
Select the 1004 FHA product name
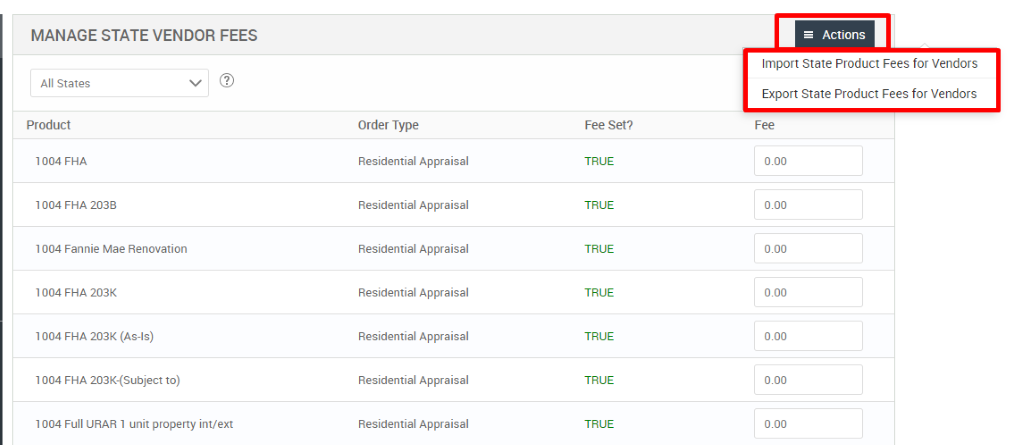pos(61,161)
